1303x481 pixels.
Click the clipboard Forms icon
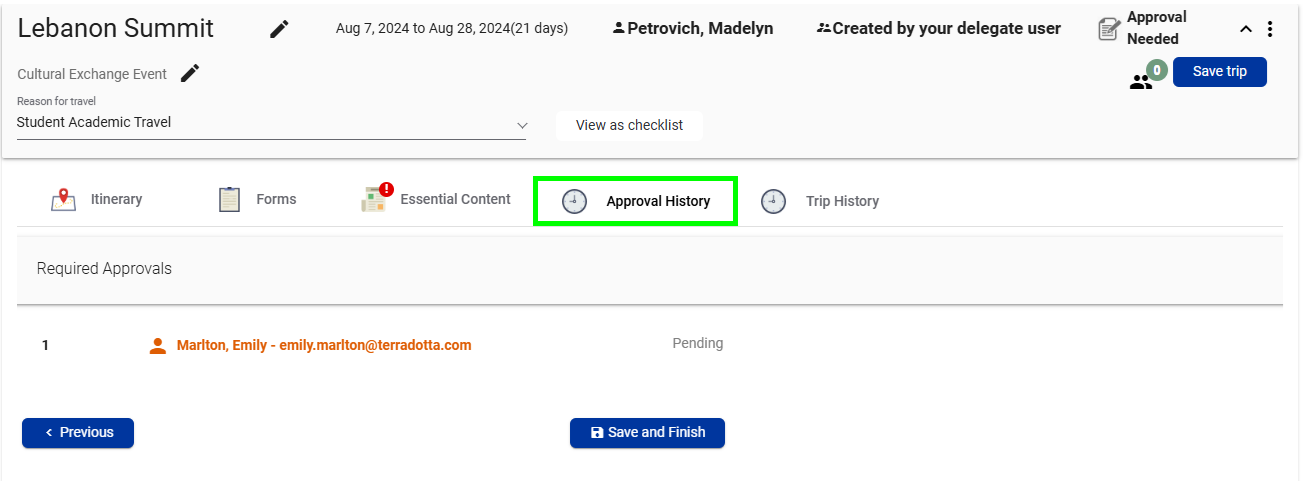pos(229,200)
